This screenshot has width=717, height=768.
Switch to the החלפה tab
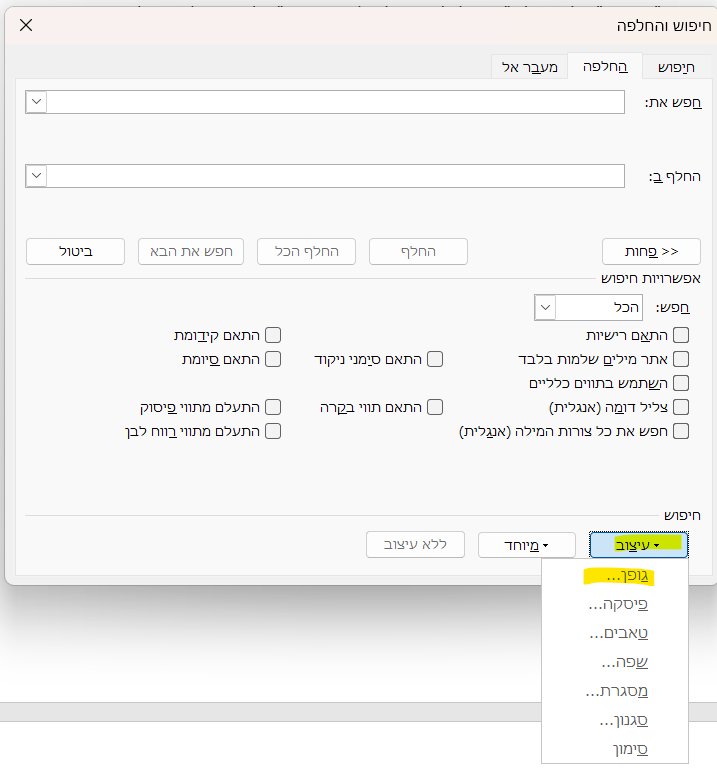tap(605, 67)
